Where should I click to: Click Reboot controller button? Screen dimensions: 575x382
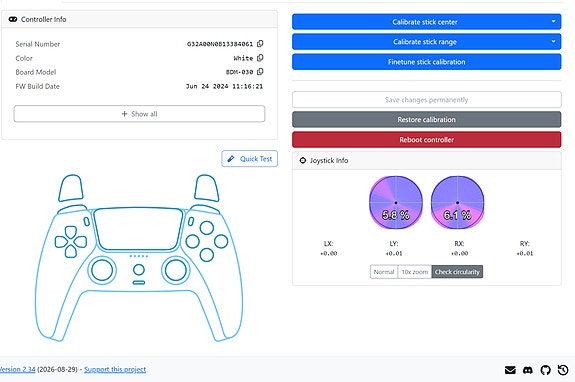coord(426,139)
